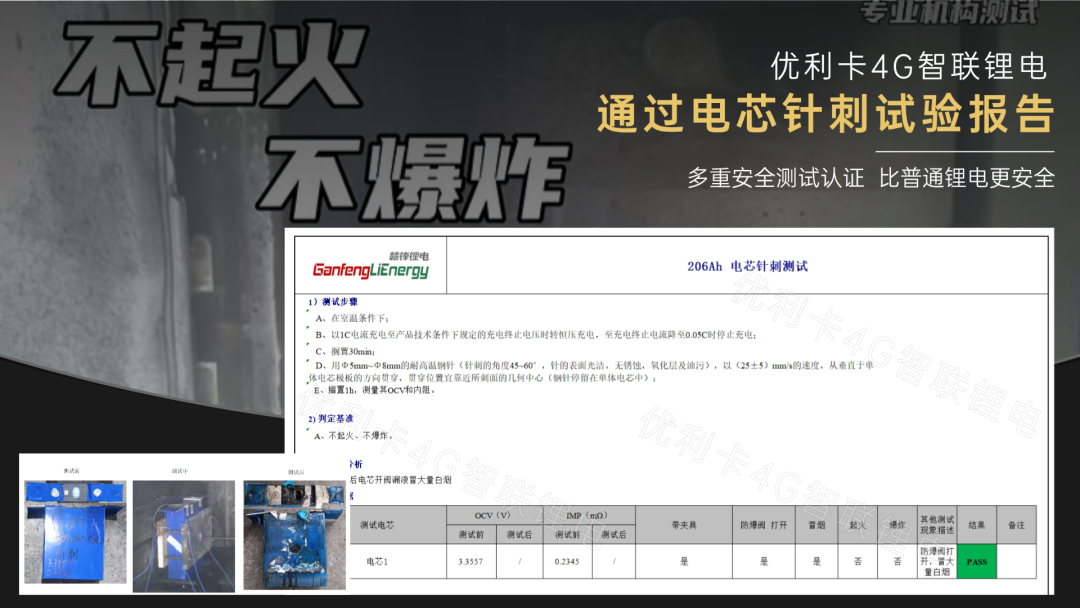Select the report title "206Ah 电芯针刺测试"
1080x608 pixels.
[747, 266]
